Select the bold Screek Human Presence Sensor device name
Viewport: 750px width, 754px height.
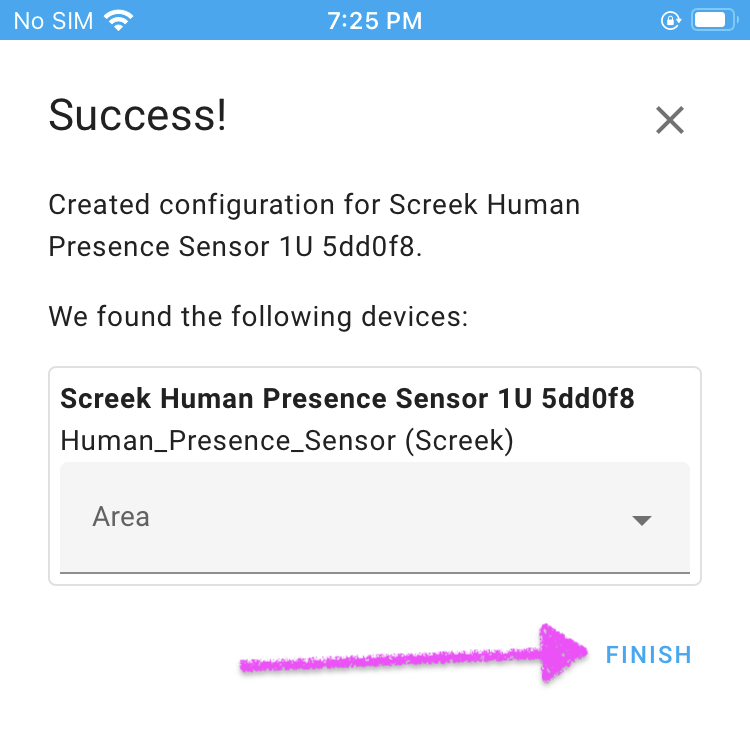[x=347, y=398]
